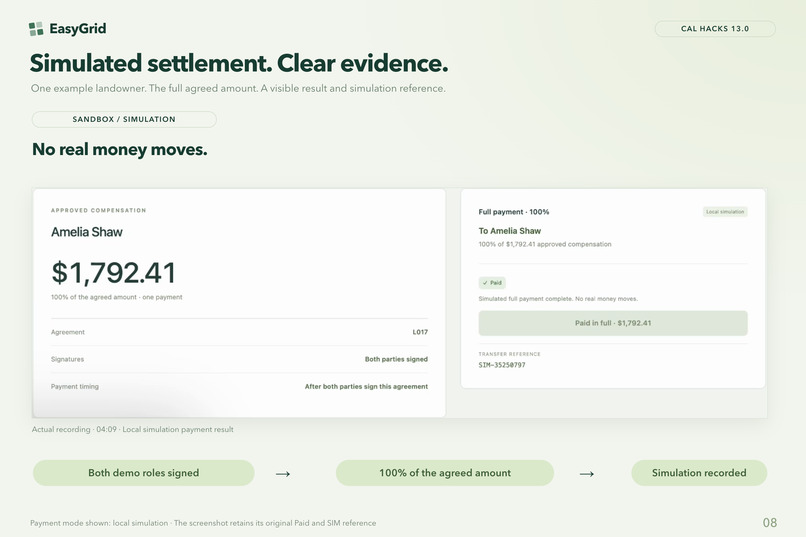Viewport: 806px width, 537px height.
Task: Click the Paid status badge with checkmark
Action: pyautogui.click(x=492, y=283)
